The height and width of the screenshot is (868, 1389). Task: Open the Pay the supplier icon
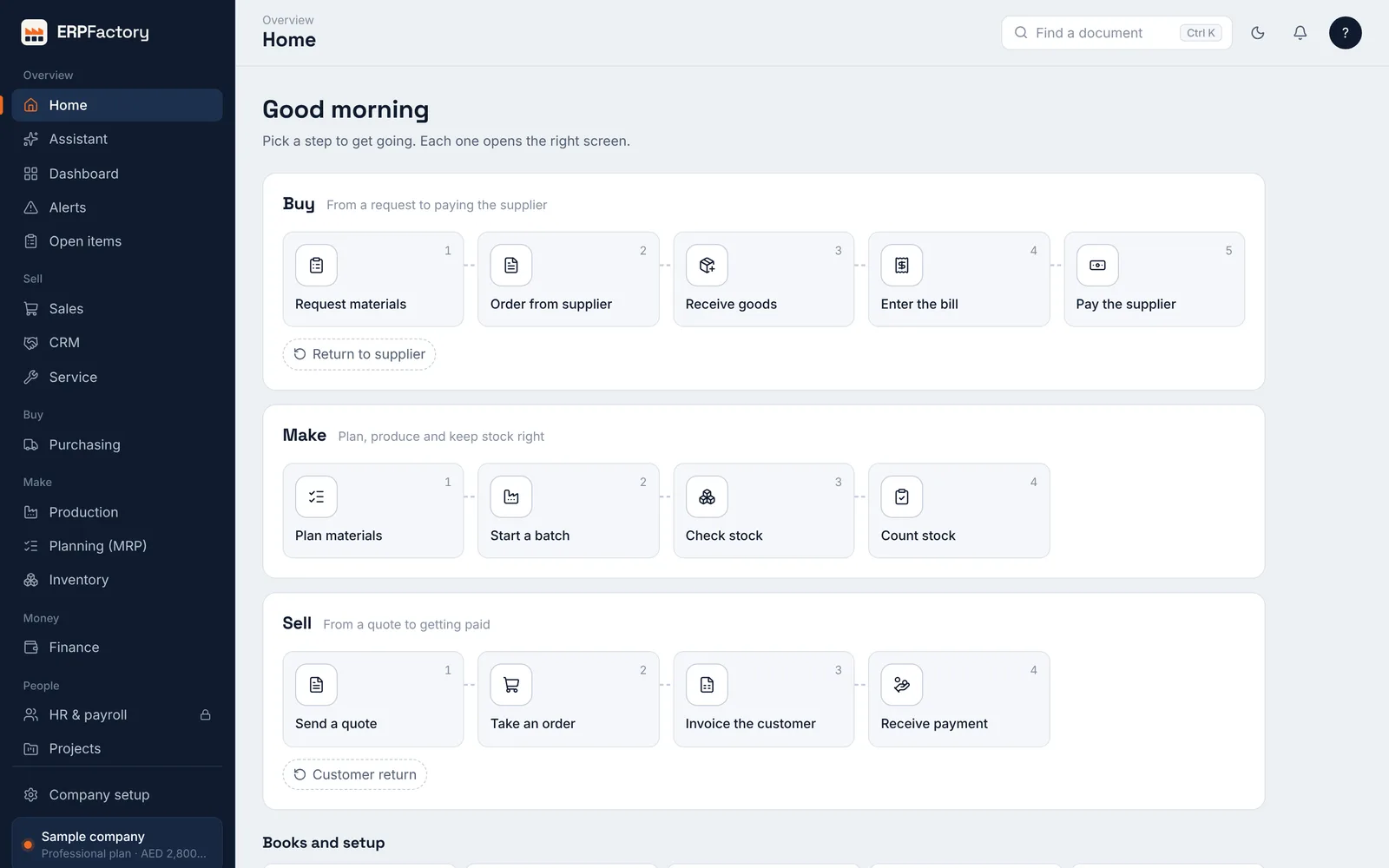pyautogui.click(x=1097, y=266)
